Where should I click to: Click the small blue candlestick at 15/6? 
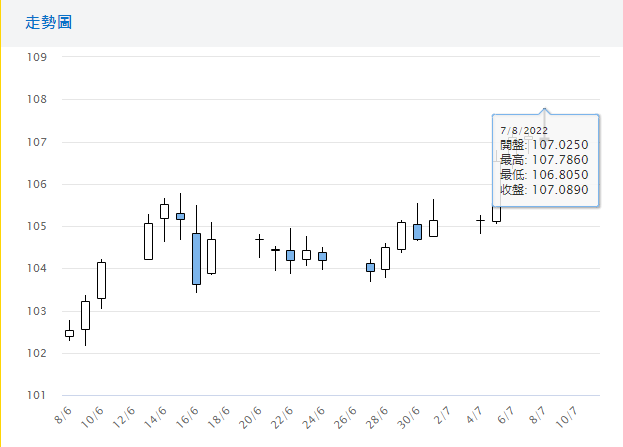pyautogui.click(x=181, y=216)
